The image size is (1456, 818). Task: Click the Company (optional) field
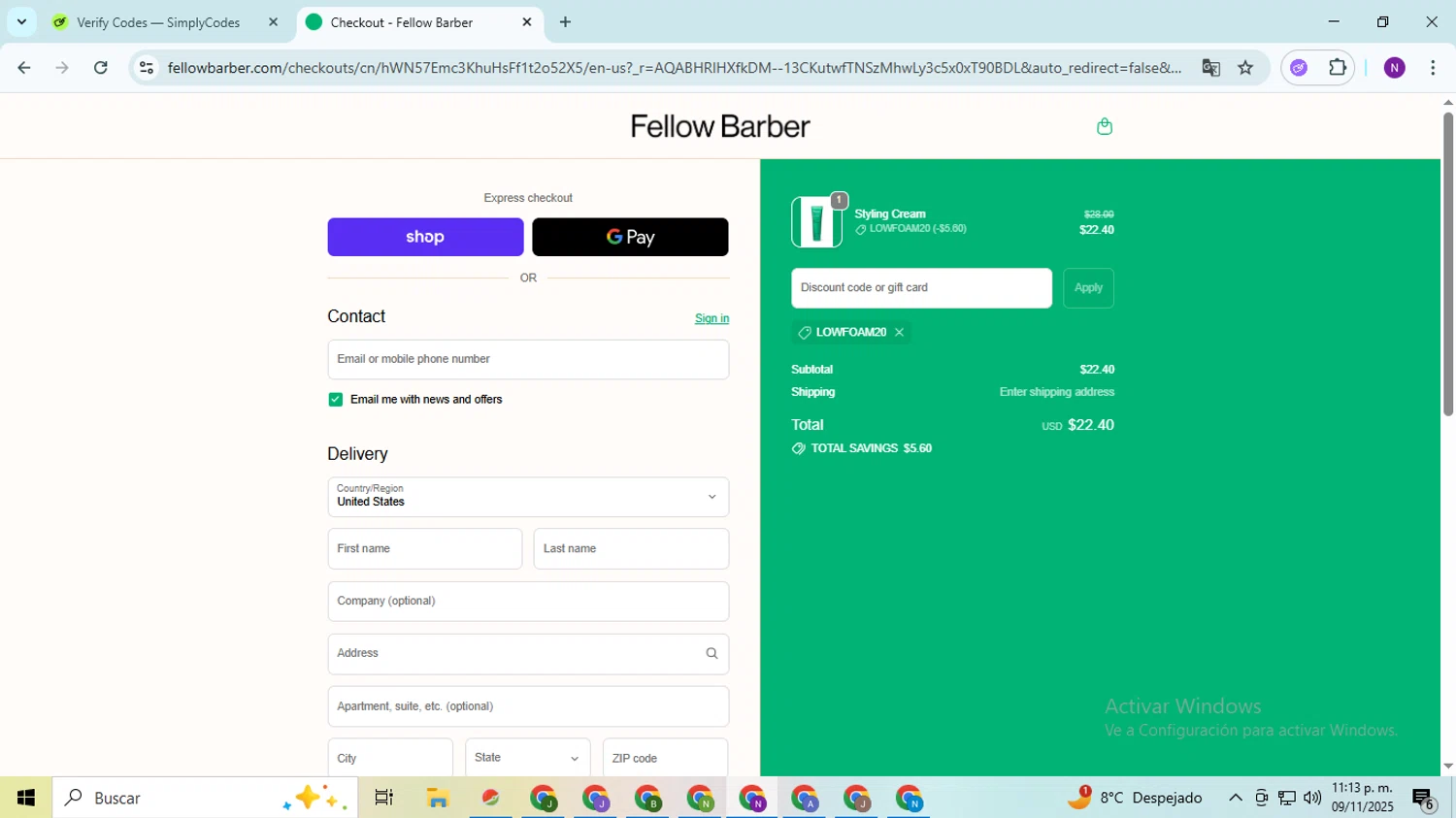[528, 602]
